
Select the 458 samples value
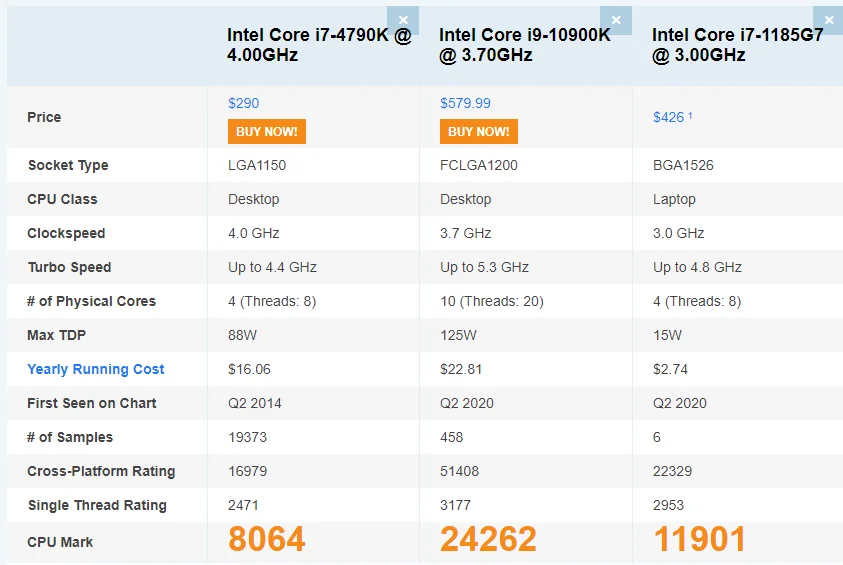(452, 437)
